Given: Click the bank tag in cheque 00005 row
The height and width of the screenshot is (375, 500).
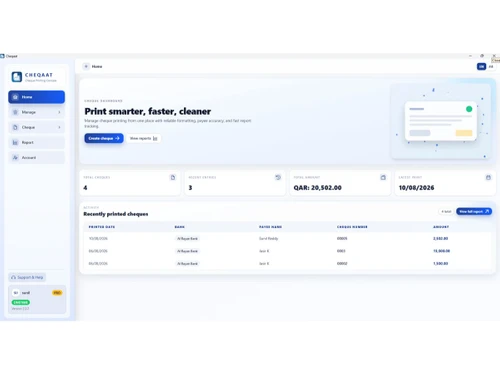Looking at the screenshot, I should tap(187, 239).
